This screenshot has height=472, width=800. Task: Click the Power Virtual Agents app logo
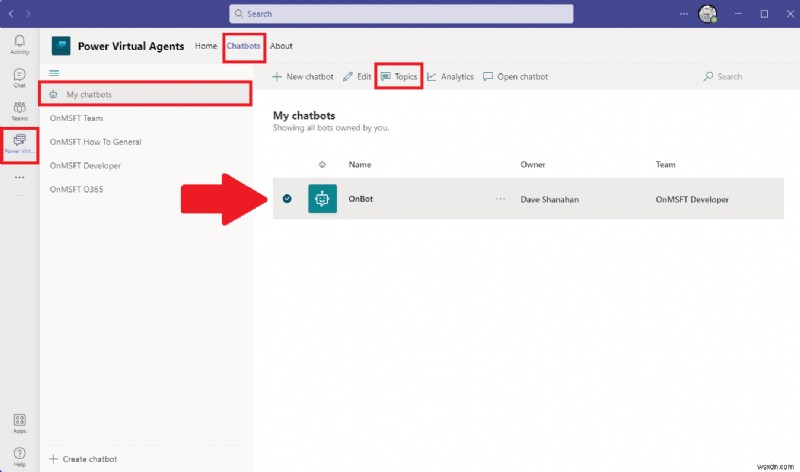(x=61, y=46)
